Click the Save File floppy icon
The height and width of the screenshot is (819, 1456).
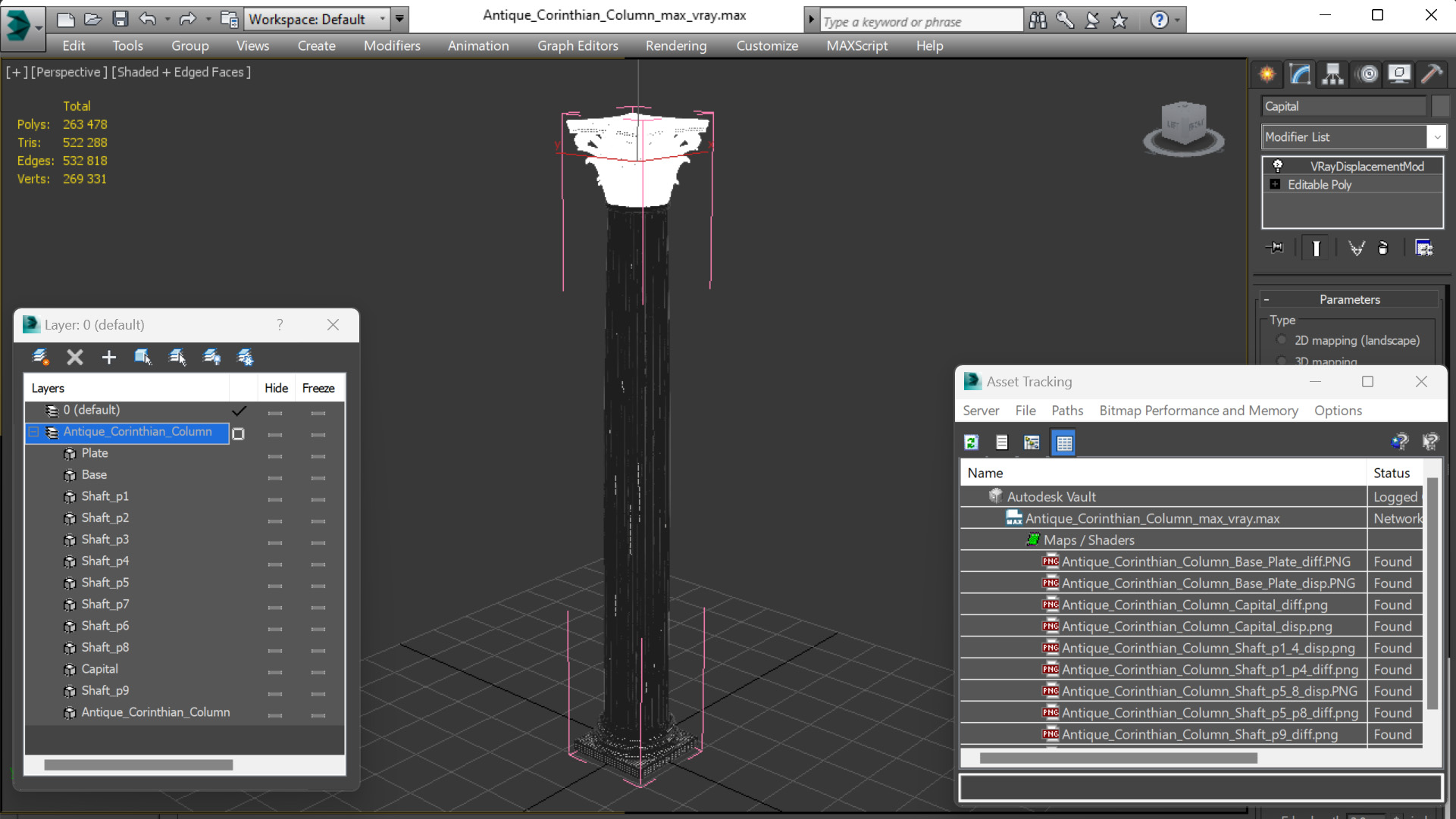click(120, 19)
